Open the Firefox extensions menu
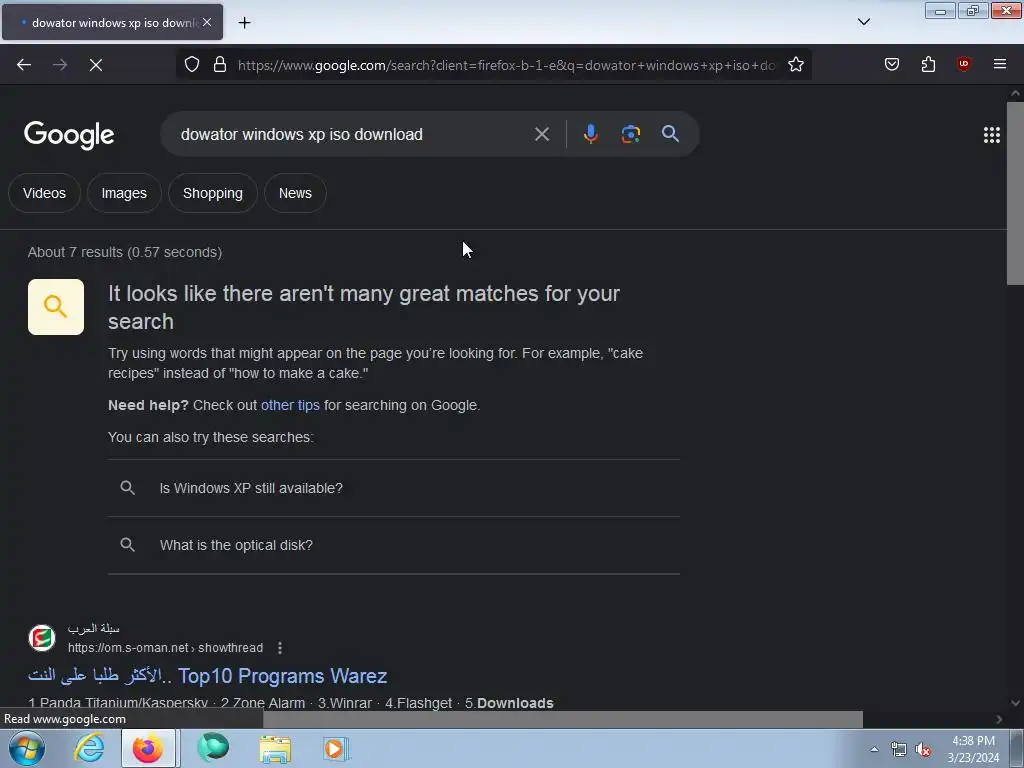 point(928,64)
